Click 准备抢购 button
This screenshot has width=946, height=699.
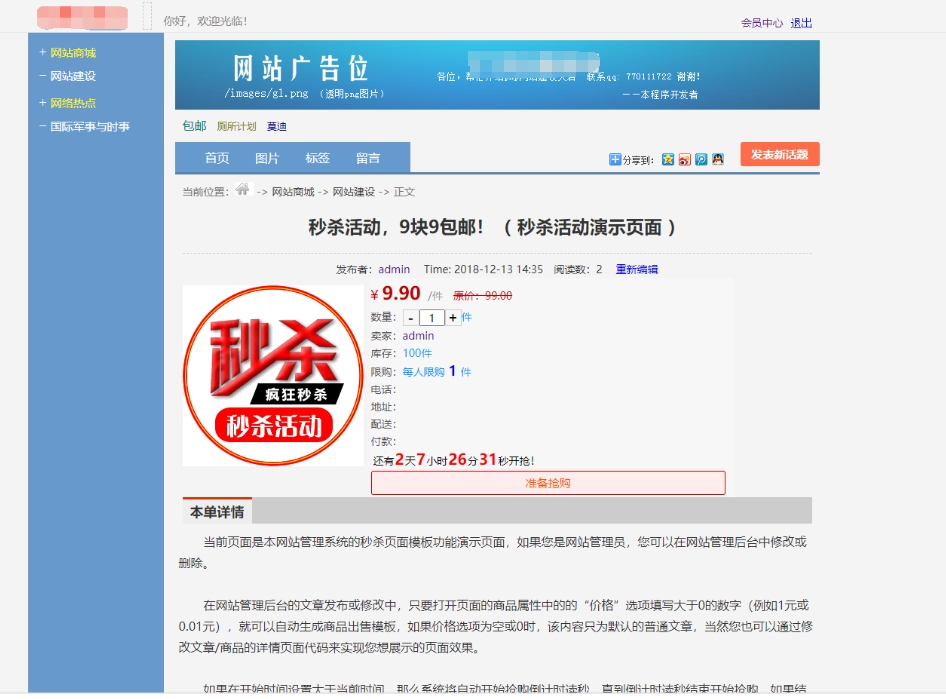point(548,483)
